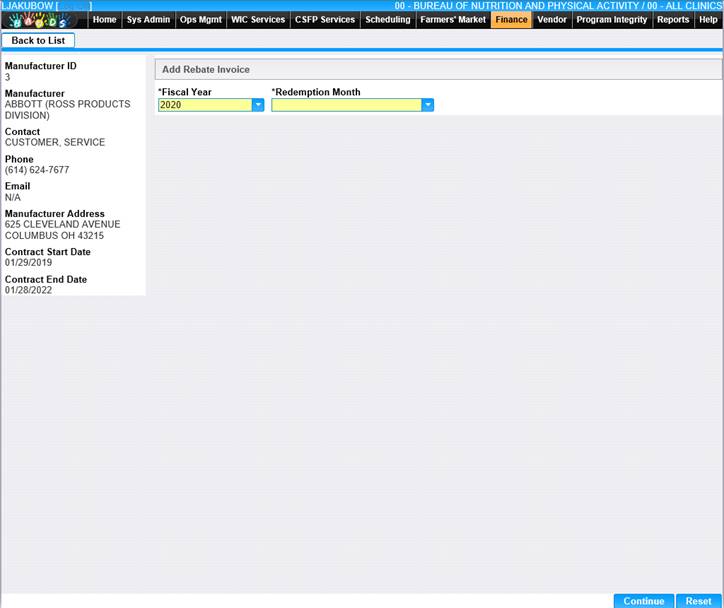Image resolution: width=724 pixels, height=608 pixels.
Task: Click the Reset button
Action: point(698,601)
